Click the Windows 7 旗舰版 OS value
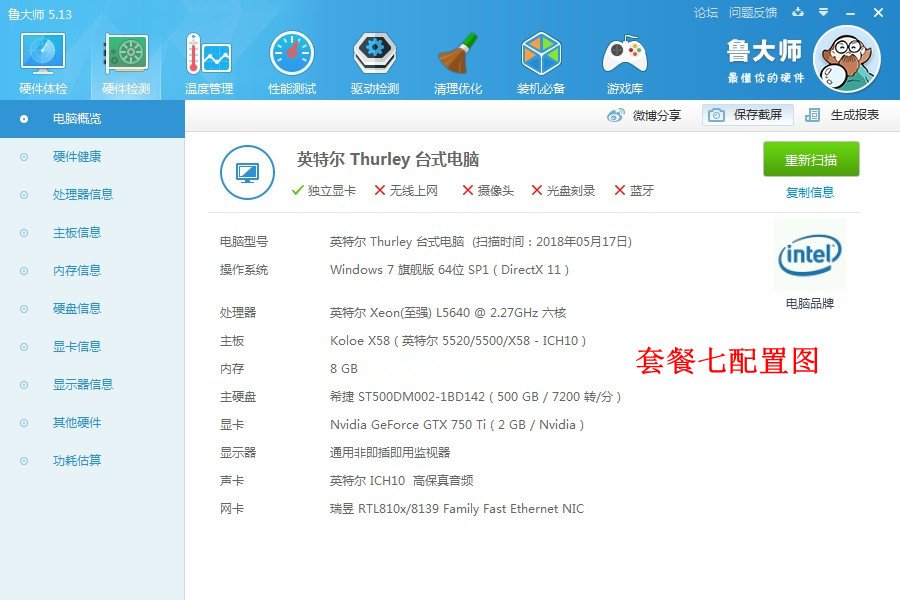 point(449,270)
